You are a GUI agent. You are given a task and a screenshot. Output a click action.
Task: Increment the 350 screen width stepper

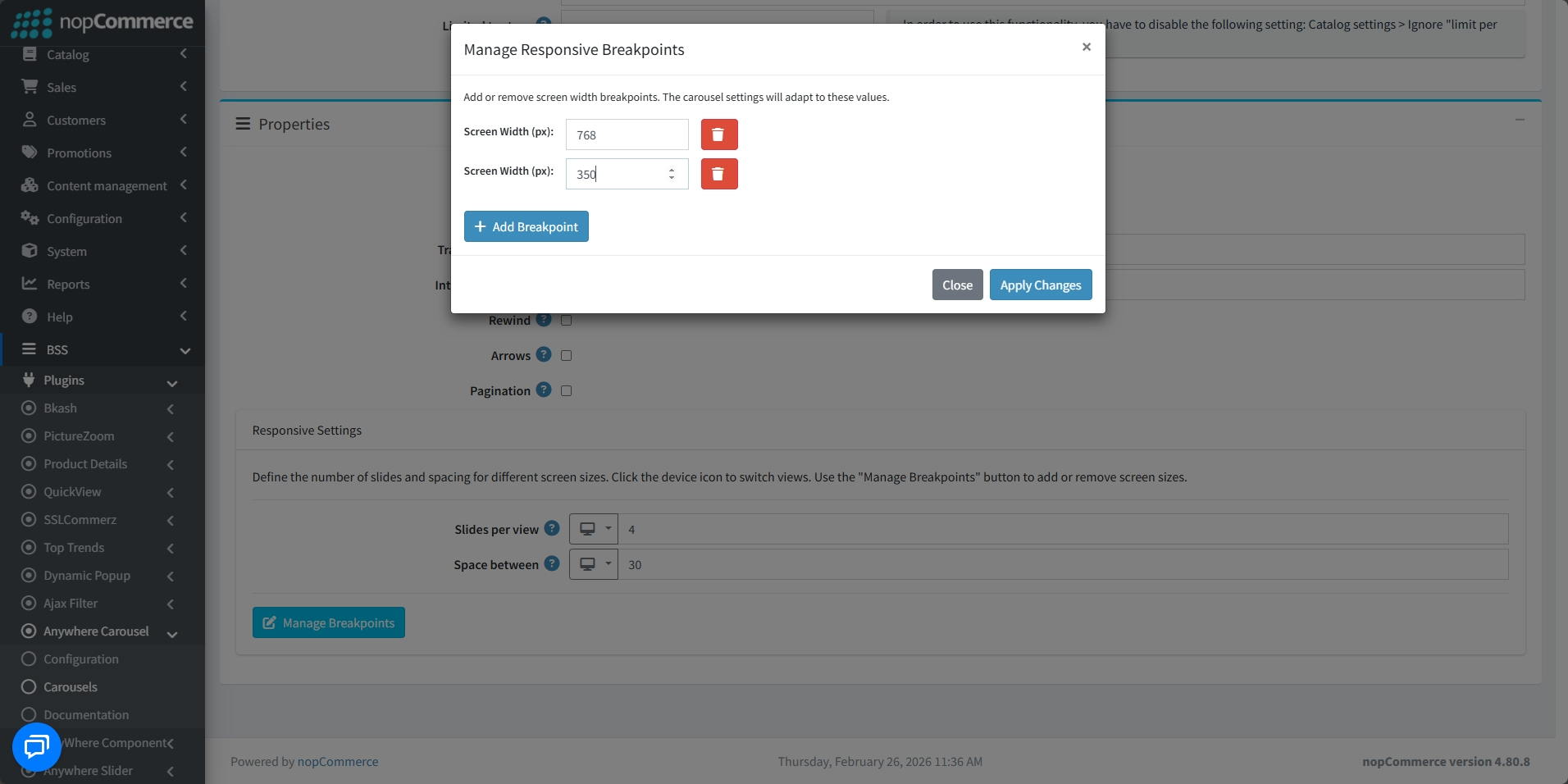(672, 169)
